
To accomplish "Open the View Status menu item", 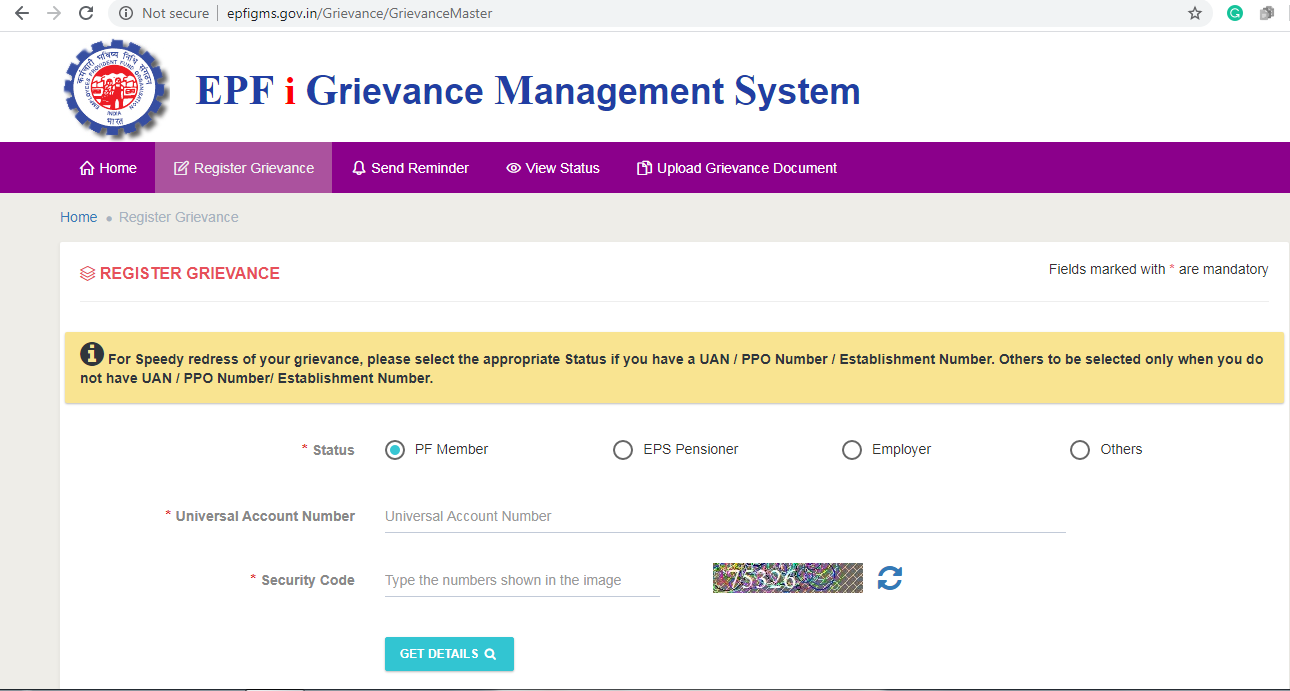I will (553, 168).
